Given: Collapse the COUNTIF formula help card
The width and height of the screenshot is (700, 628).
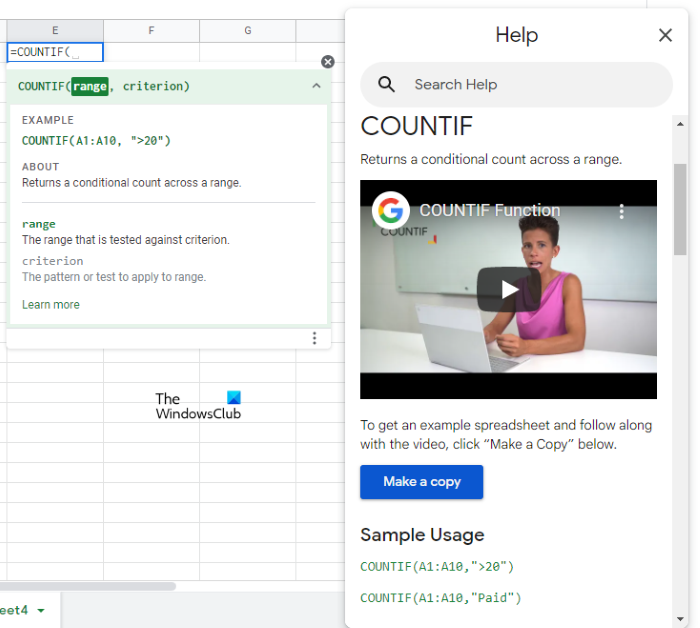Looking at the screenshot, I should click(316, 87).
